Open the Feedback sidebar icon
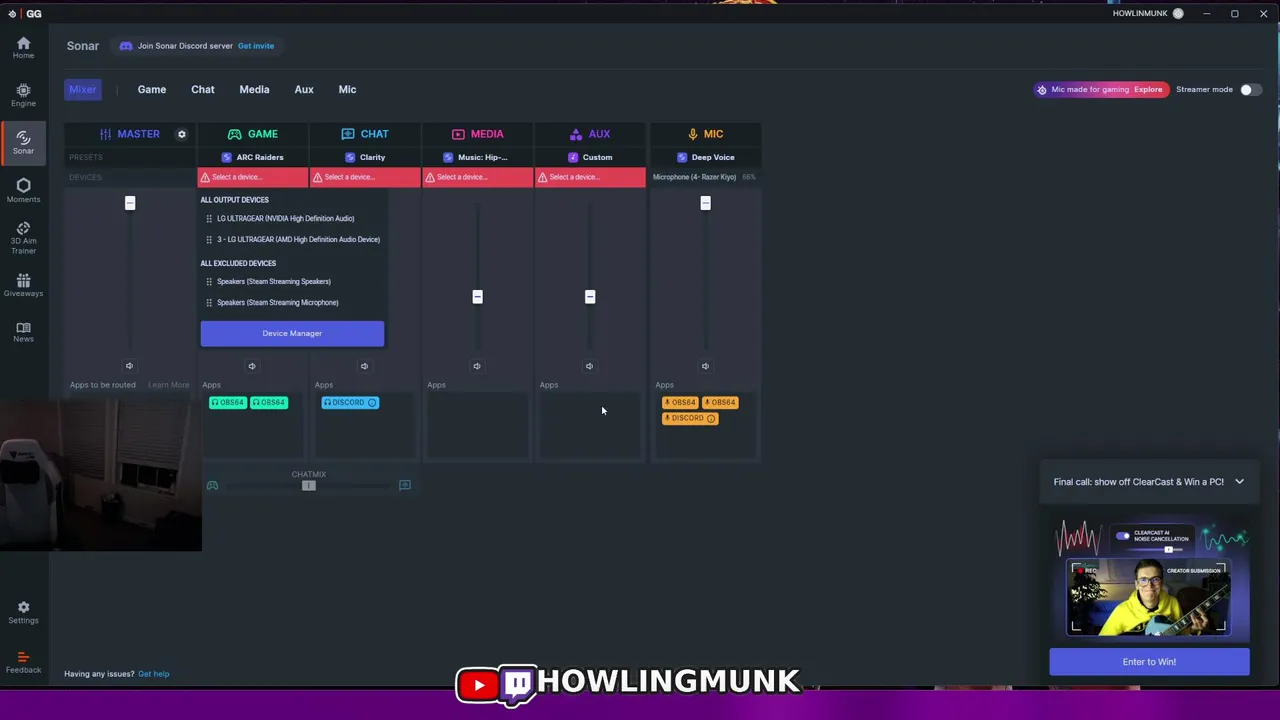Viewport: 1280px width, 720px height. coord(23,662)
